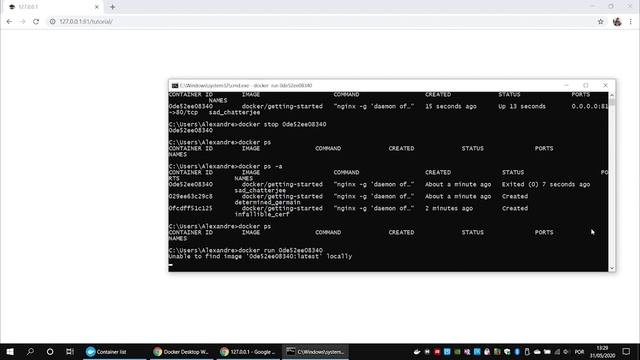Click 'docker run 0de52ee08340' command line

tap(280, 250)
